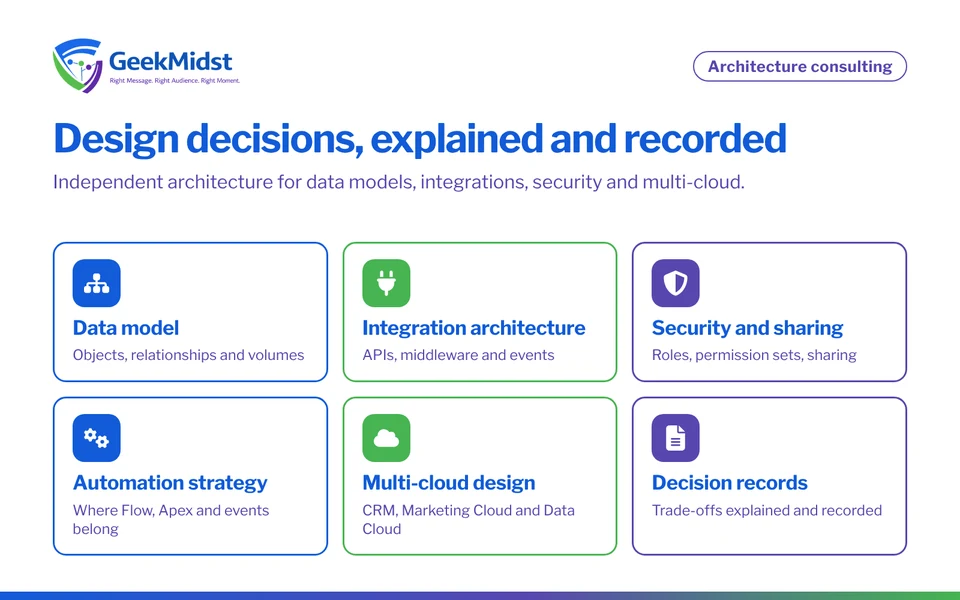This screenshot has width=960, height=600.
Task: Click the Data model hierarchy icon
Action: point(96,283)
